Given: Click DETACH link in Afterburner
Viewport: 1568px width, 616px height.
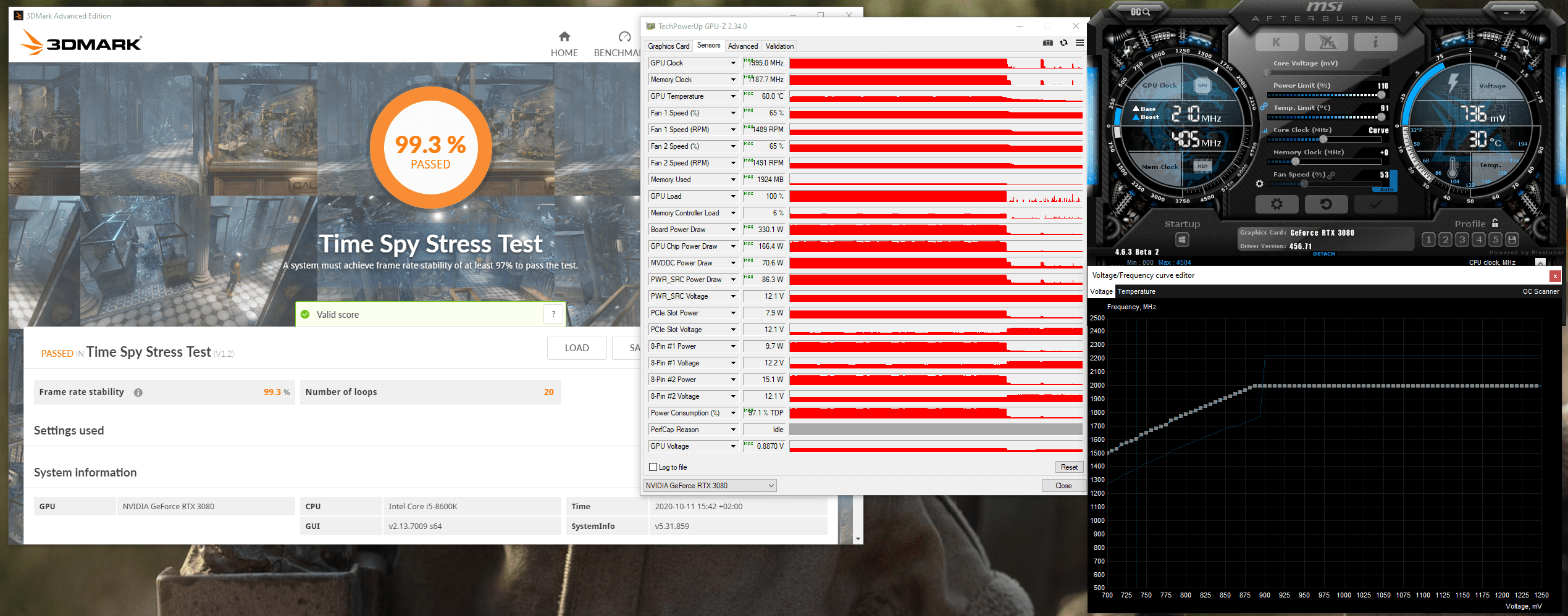Looking at the screenshot, I should 1323,254.
